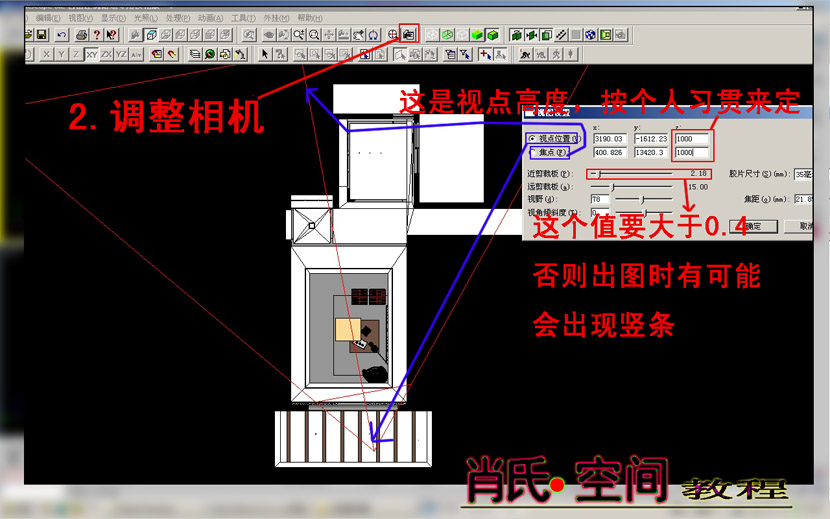
Task: Click the red plus pointer tool
Action: tap(485, 54)
